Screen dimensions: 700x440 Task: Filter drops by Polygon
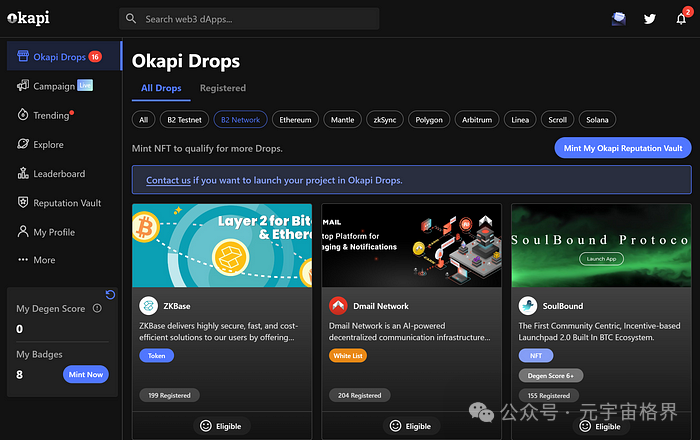pyautogui.click(x=429, y=120)
